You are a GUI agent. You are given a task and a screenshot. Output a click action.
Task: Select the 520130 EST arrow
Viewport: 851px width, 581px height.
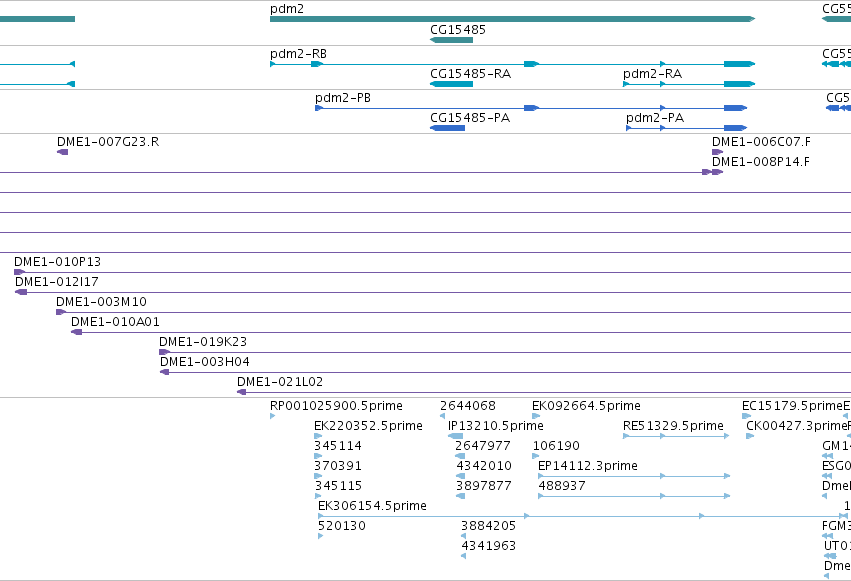point(320,537)
